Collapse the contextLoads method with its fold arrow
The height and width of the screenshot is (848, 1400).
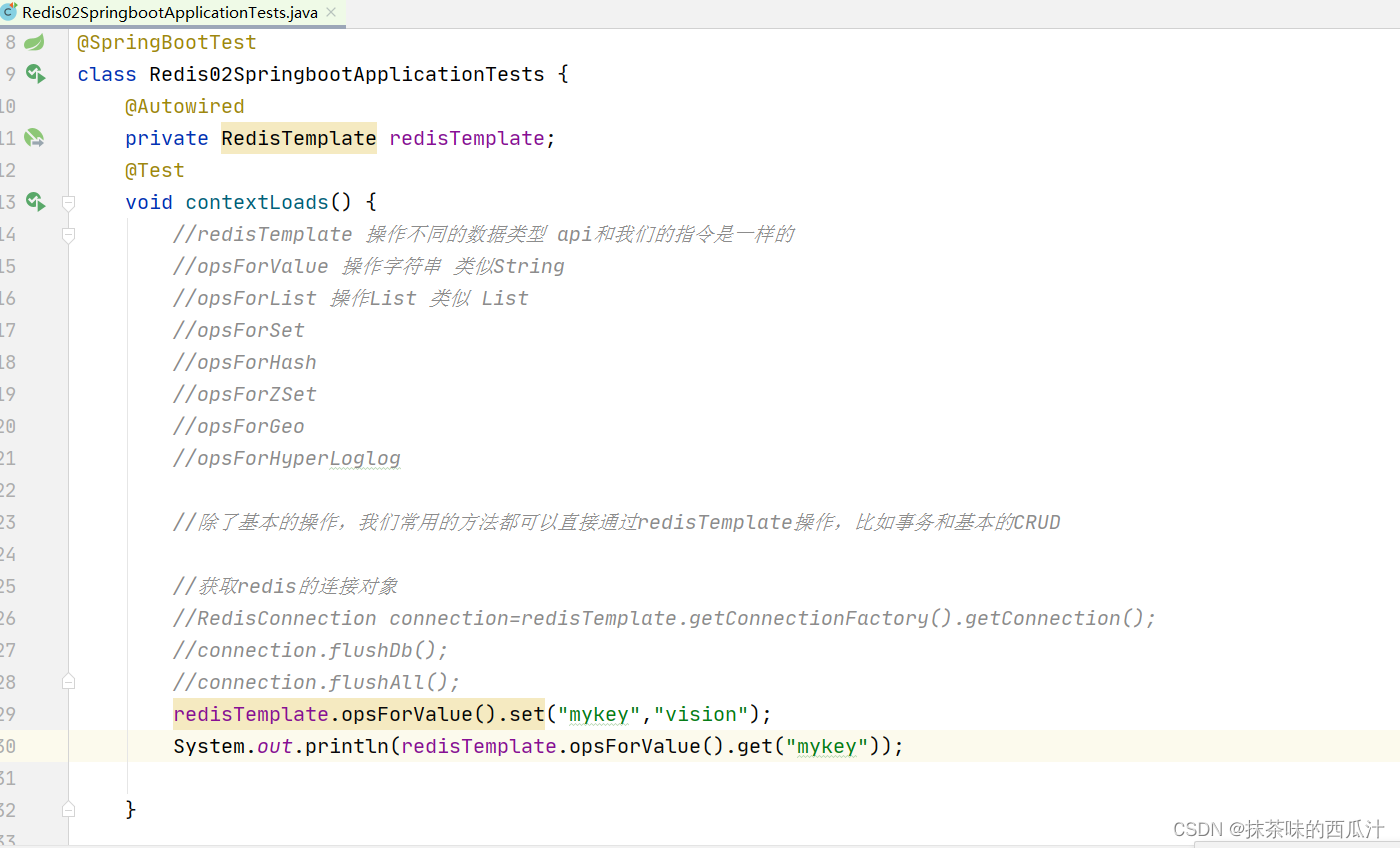[68, 202]
